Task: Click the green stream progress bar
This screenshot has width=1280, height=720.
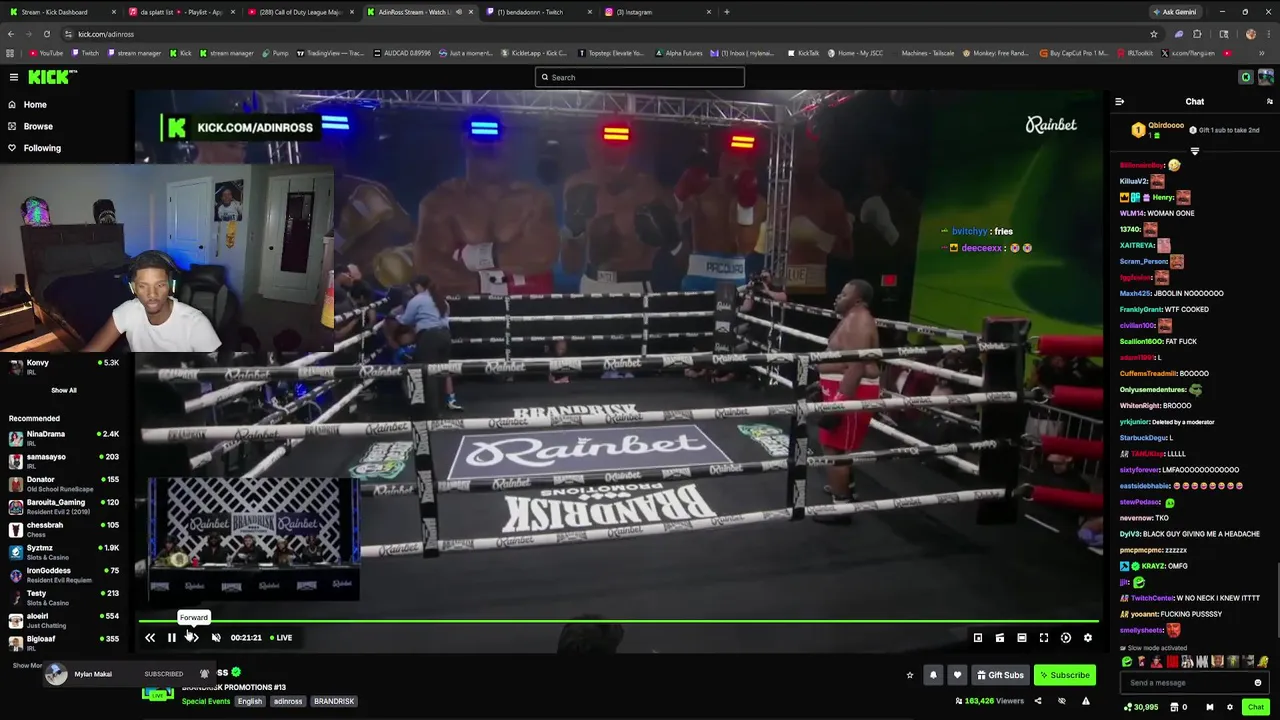Action: tap(618, 621)
